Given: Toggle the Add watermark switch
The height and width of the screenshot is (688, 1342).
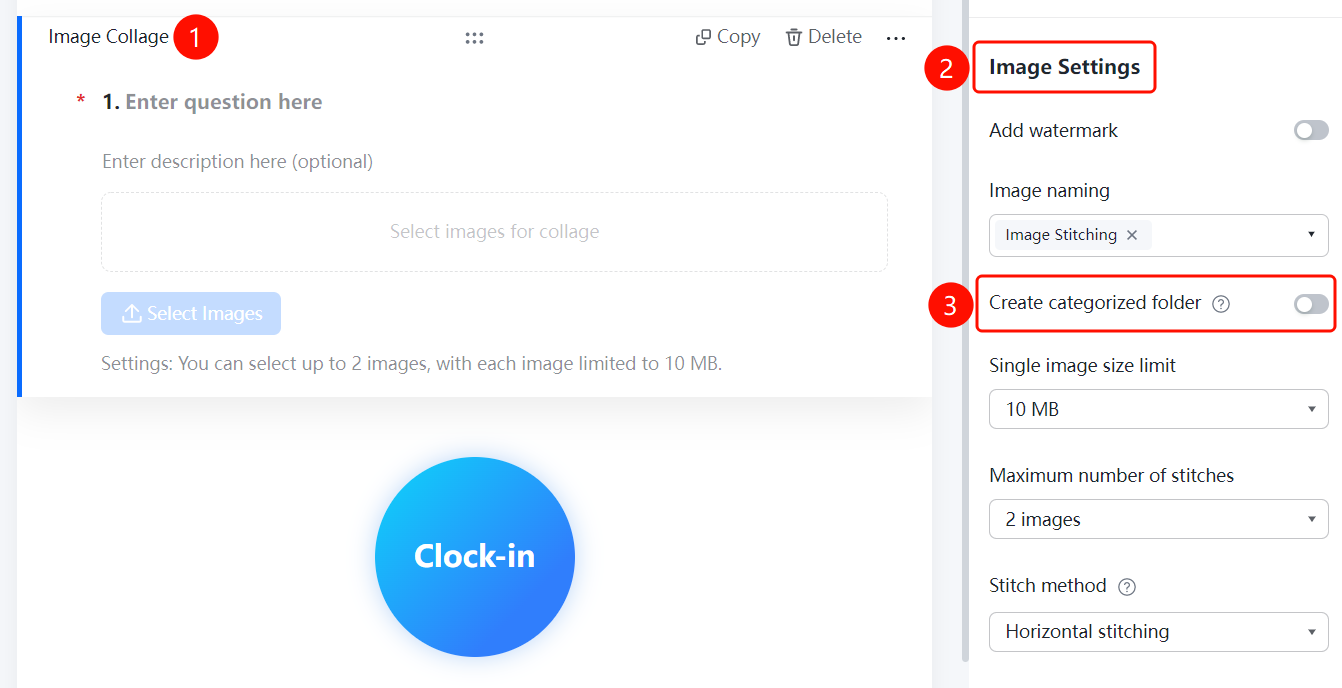Looking at the screenshot, I should click(1311, 130).
